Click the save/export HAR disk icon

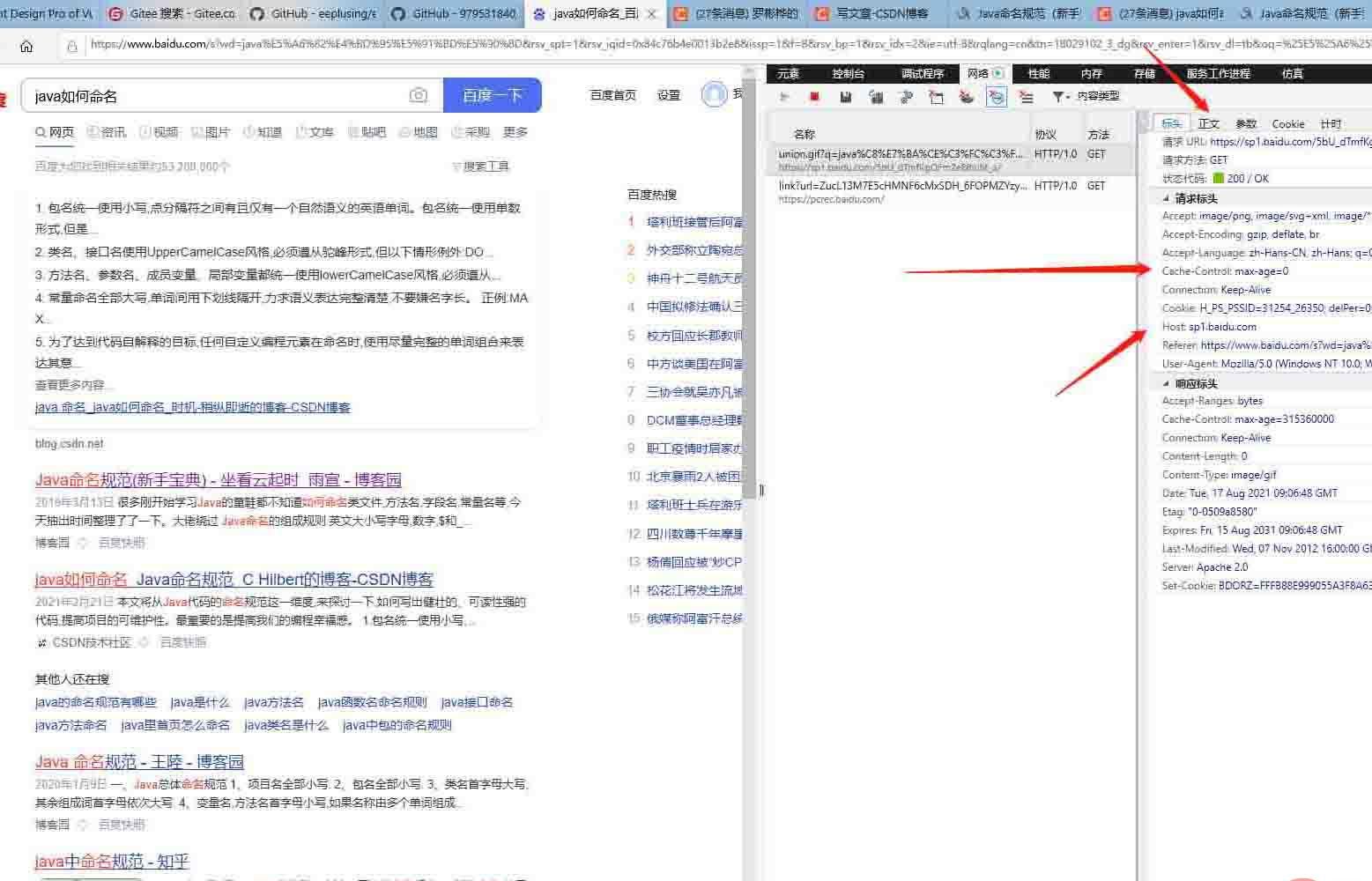pyautogui.click(x=845, y=97)
